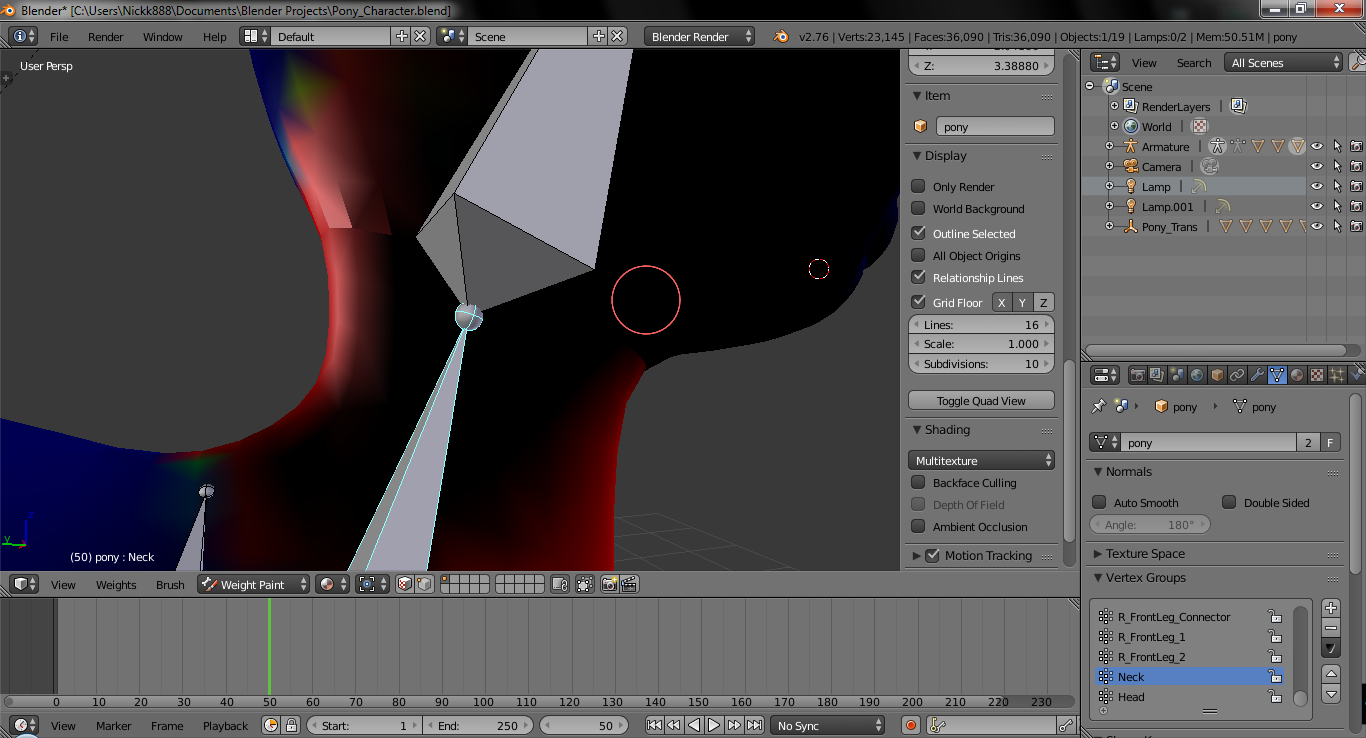1366x738 pixels.
Task: Enable Auto Smooth checkbox
Action: tap(1099, 502)
